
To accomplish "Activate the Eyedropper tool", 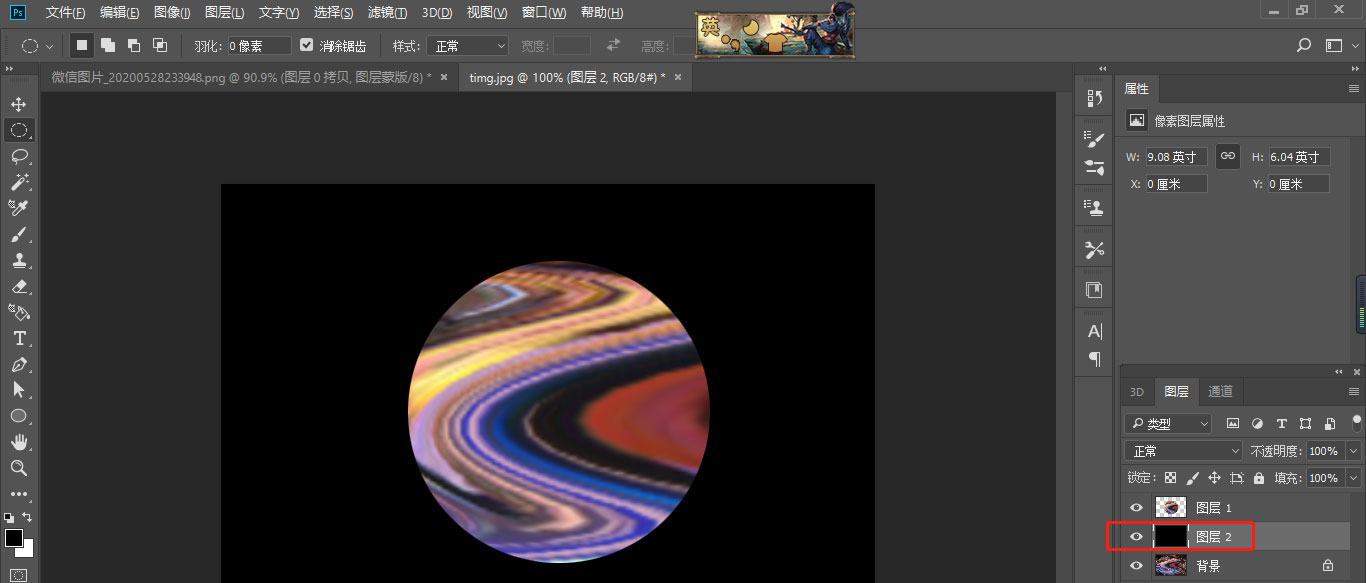I will [x=19, y=208].
